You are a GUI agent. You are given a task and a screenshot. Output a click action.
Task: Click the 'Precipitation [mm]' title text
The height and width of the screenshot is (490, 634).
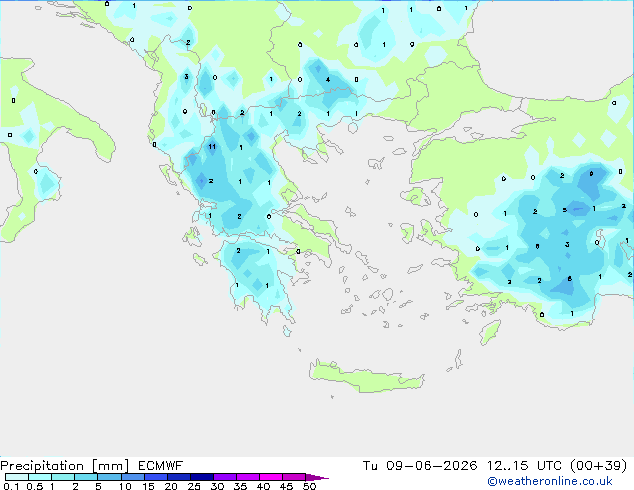click(x=65, y=466)
